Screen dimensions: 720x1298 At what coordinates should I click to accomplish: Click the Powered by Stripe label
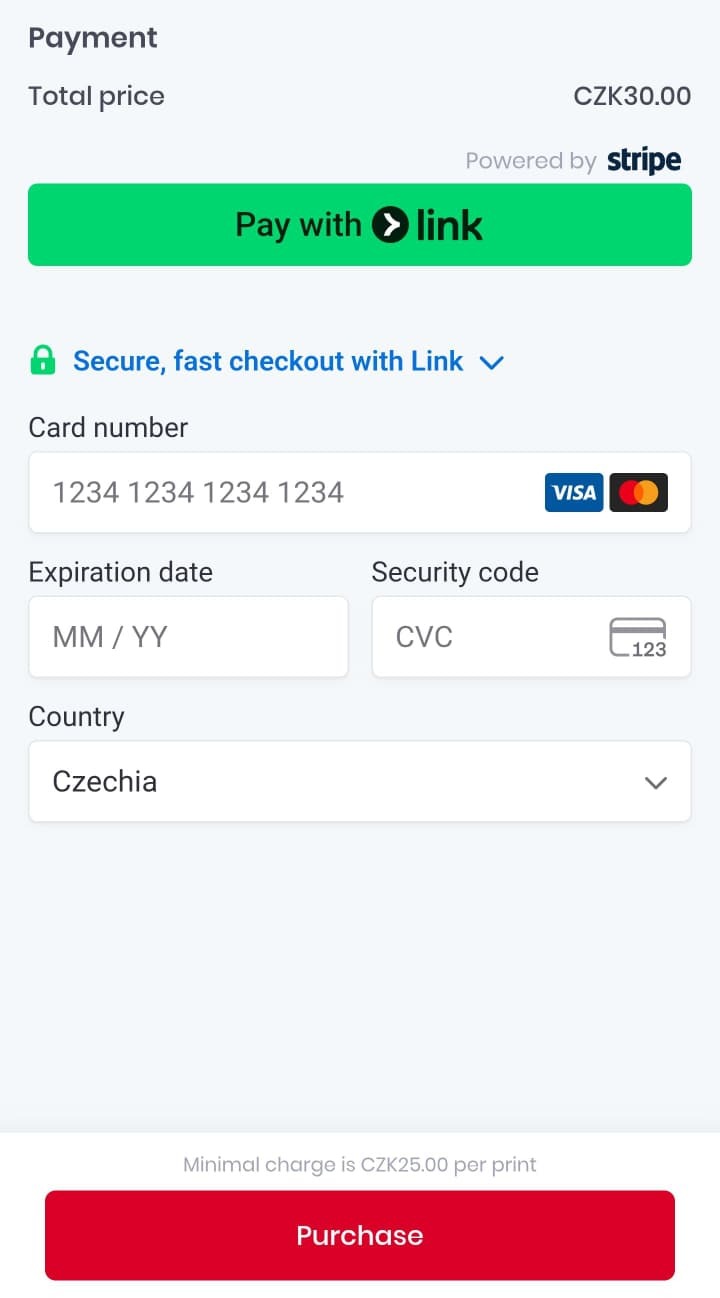click(x=532, y=160)
